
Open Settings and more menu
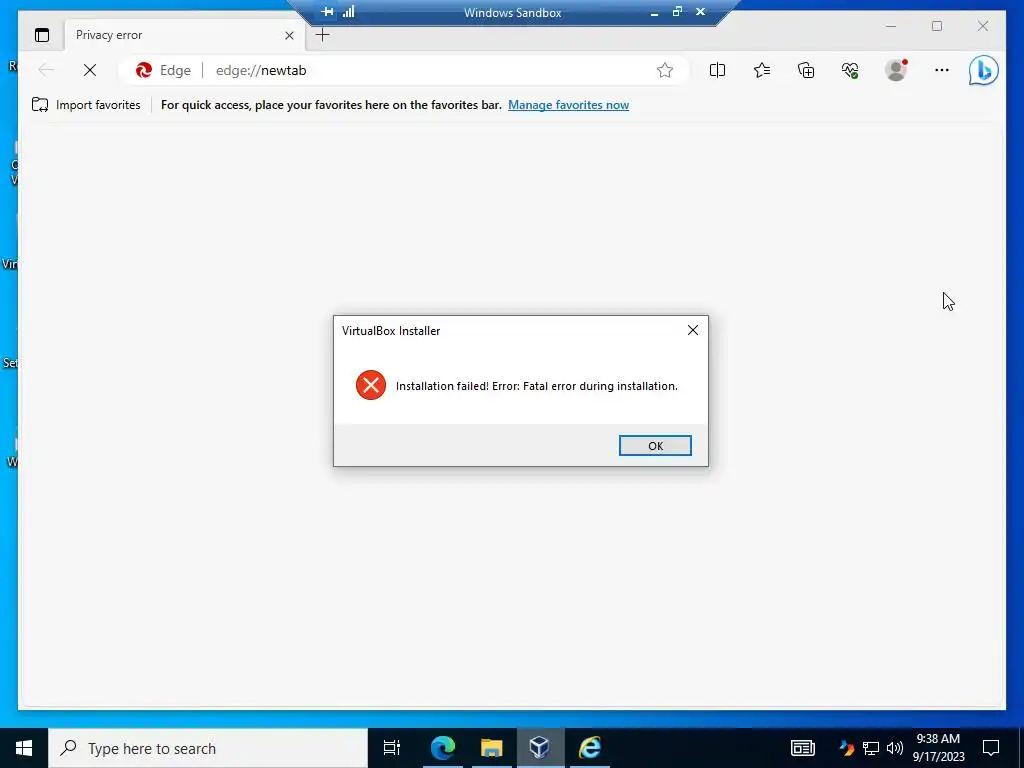(x=942, y=70)
